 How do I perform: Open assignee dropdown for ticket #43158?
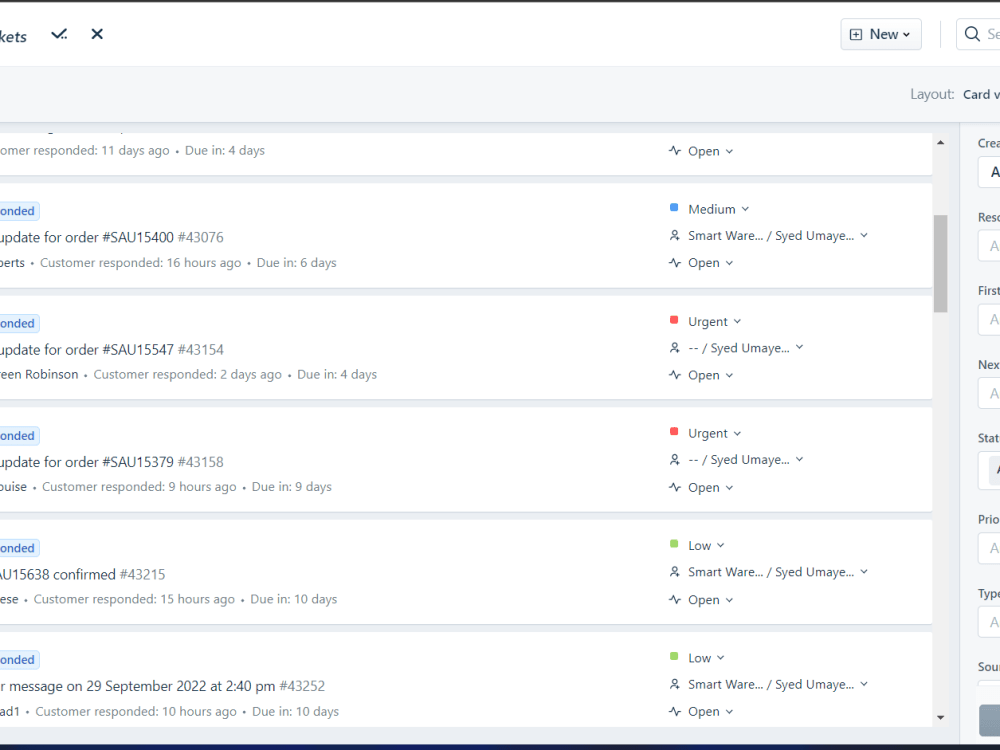click(746, 460)
